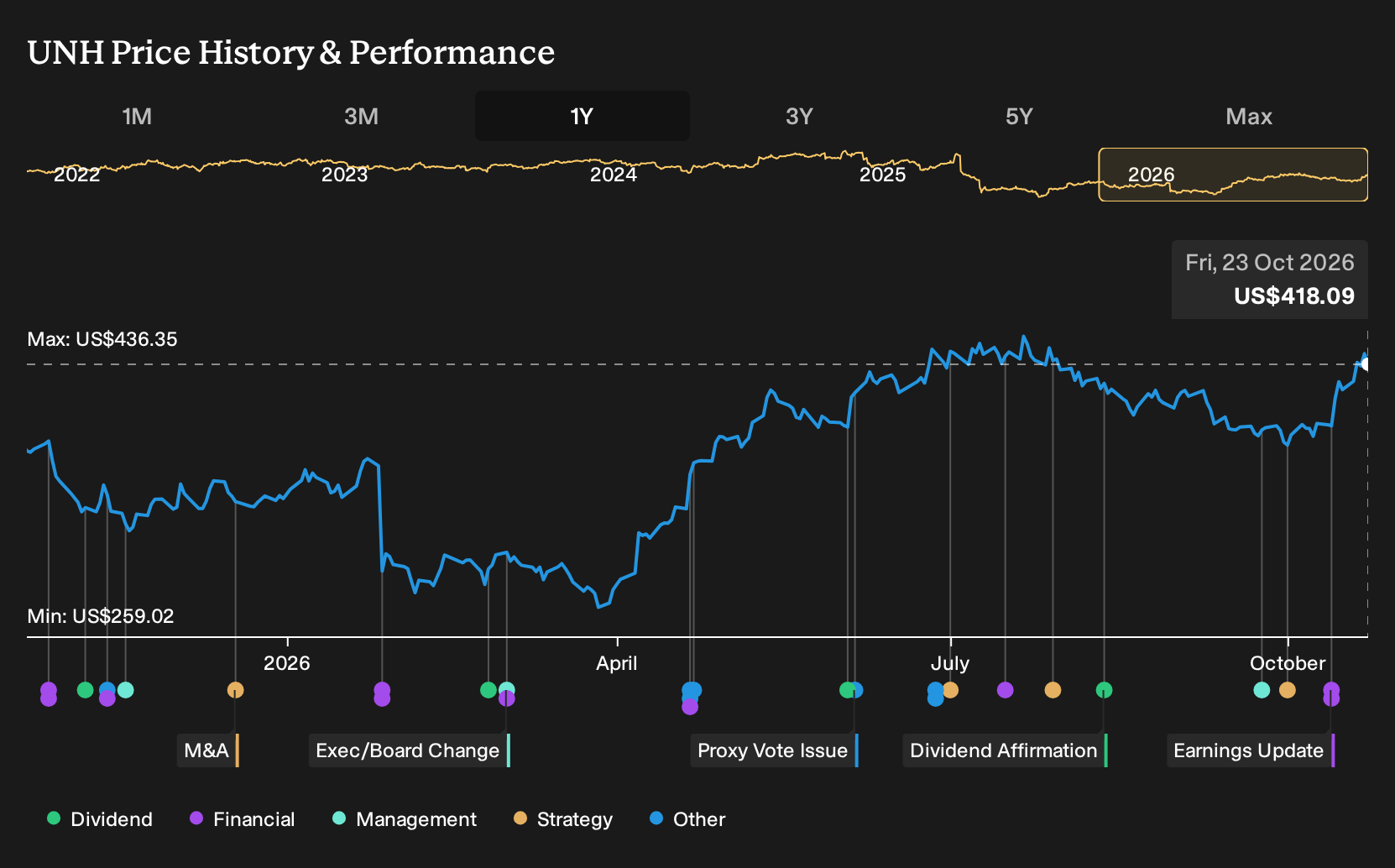Click the green Dividend marker above Proxy Vote Issue

pos(848,690)
